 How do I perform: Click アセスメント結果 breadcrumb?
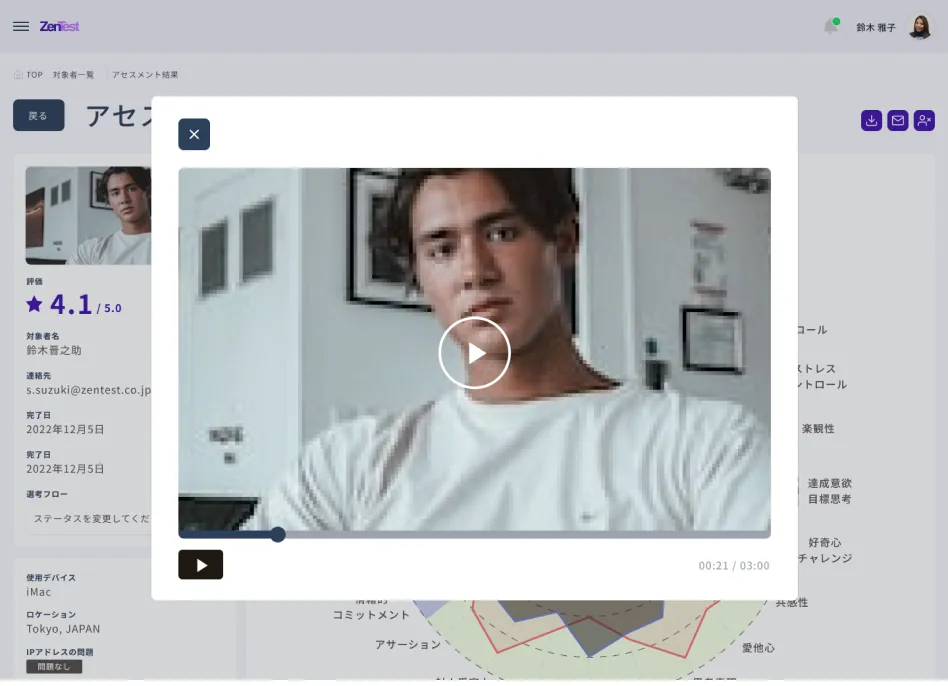click(145, 75)
